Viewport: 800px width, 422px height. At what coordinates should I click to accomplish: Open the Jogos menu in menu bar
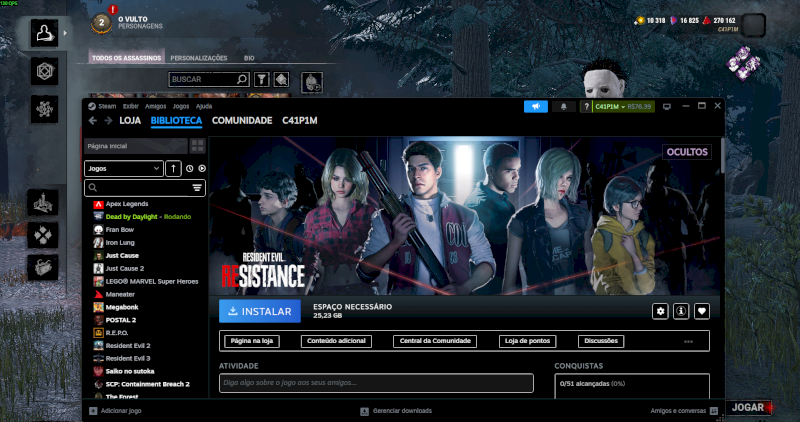coord(181,106)
